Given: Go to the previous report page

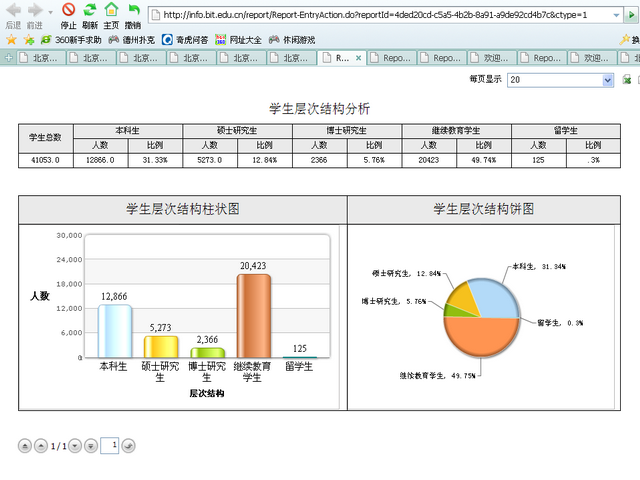Looking at the screenshot, I should 40,445.
